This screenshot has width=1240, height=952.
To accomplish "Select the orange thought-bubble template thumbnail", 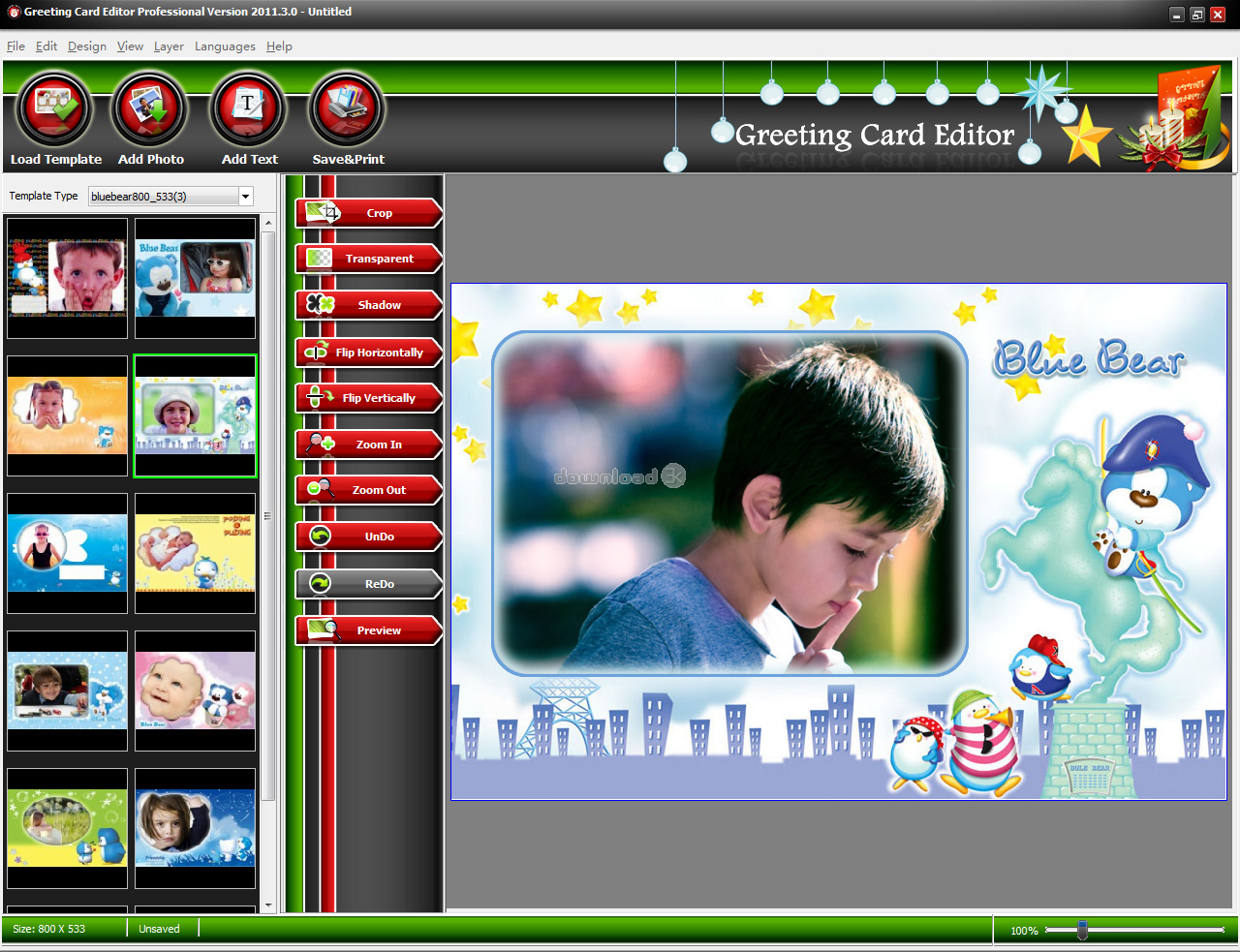I will click(67, 415).
